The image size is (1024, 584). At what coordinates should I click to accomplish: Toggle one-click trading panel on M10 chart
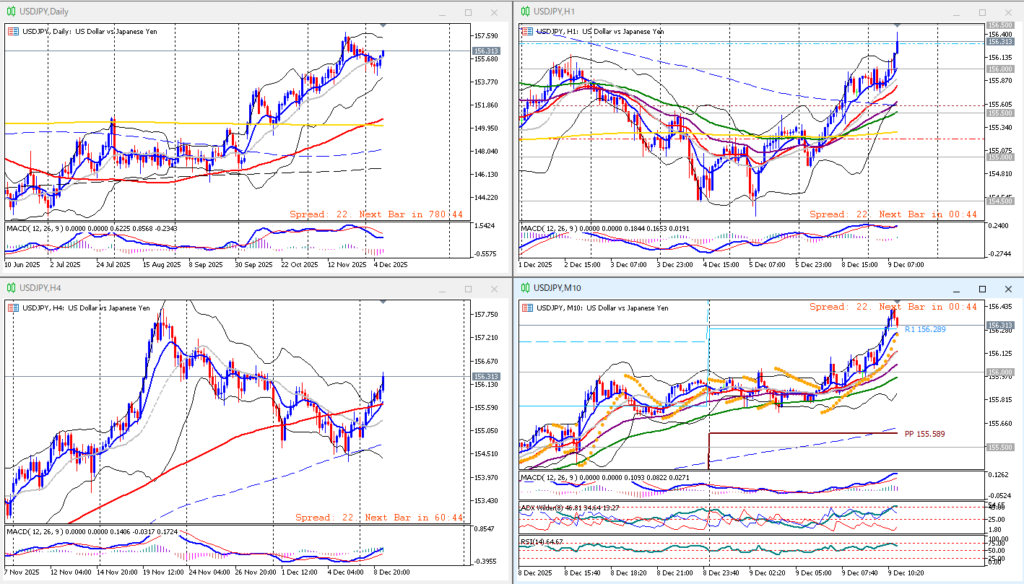click(x=527, y=308)
